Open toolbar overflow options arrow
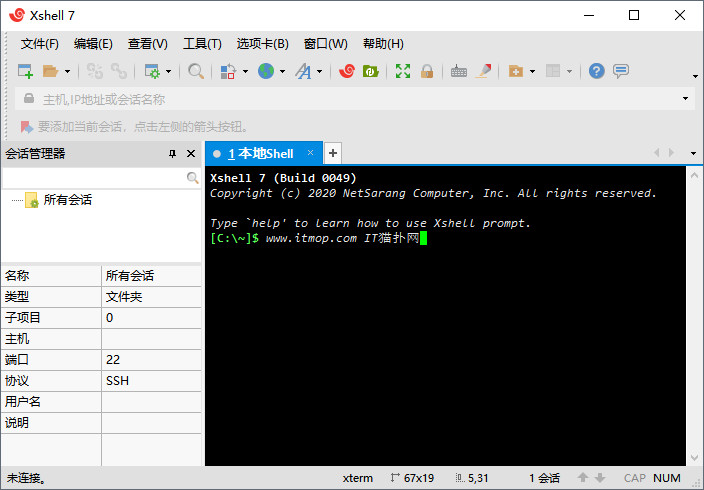This screenshot has width=704, height=490. pos(695,76)
